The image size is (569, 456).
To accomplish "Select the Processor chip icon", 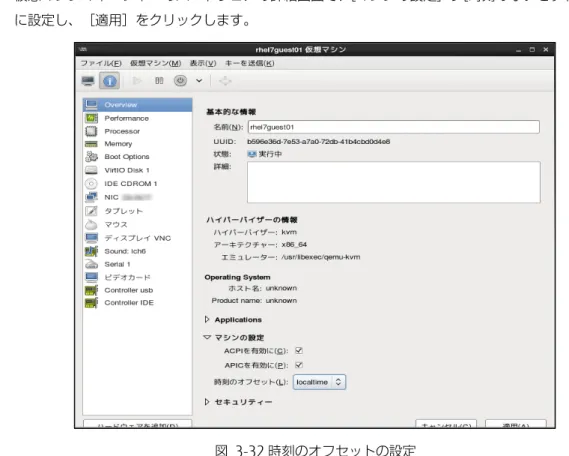I will [x=91, y=131].
